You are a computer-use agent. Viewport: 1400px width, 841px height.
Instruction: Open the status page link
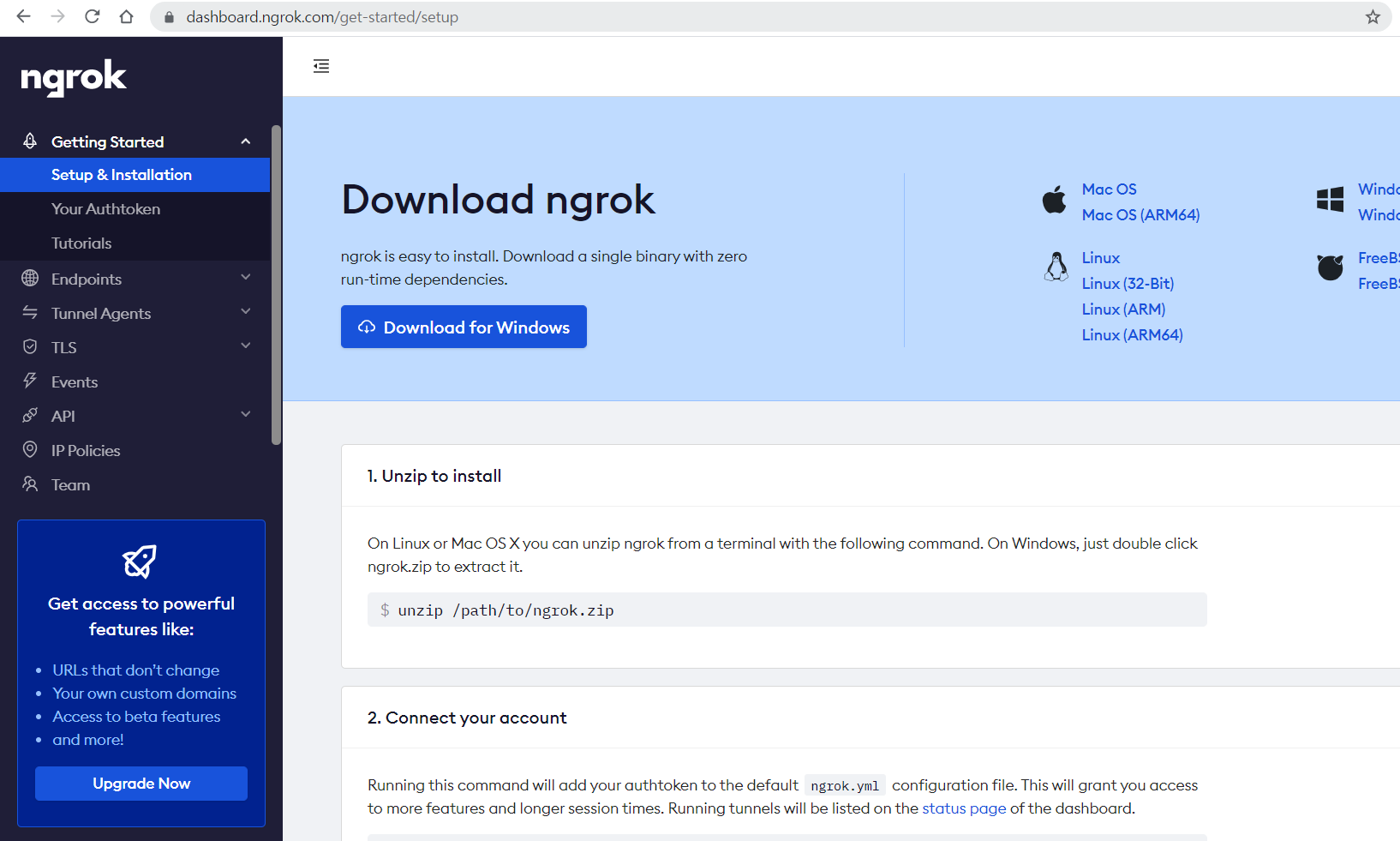tap(964, 808)
